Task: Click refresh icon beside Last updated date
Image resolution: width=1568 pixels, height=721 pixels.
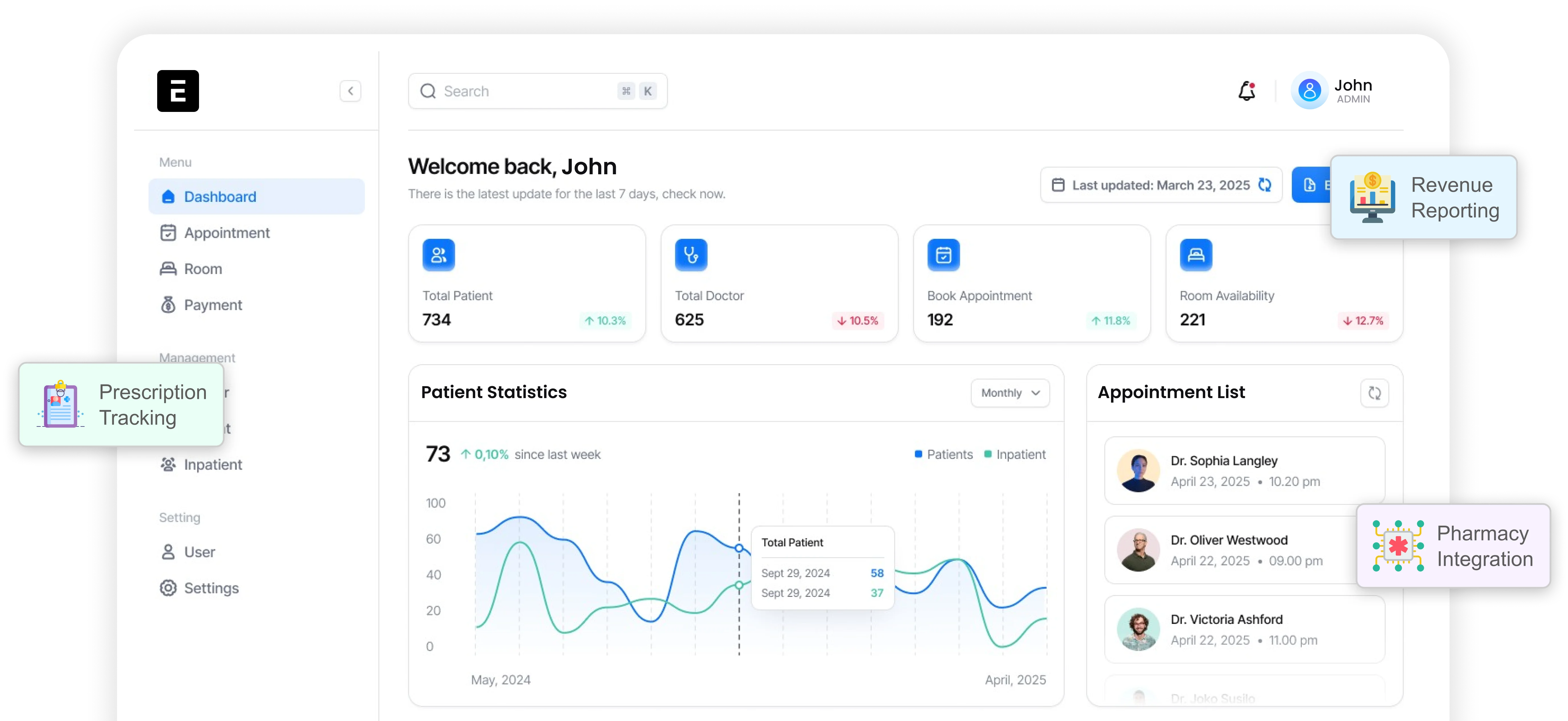Action: coord(1264,185)
